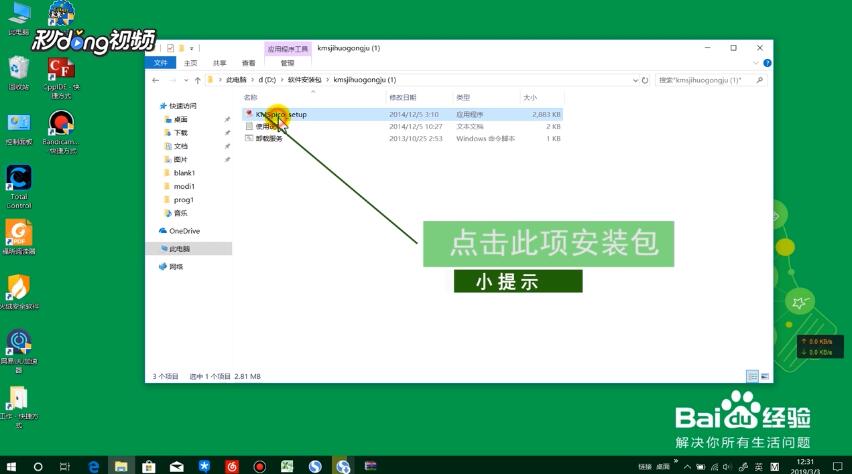Open the Bandicam desktop shortcut
Screen dimensions: 852x474
[61, 126]
